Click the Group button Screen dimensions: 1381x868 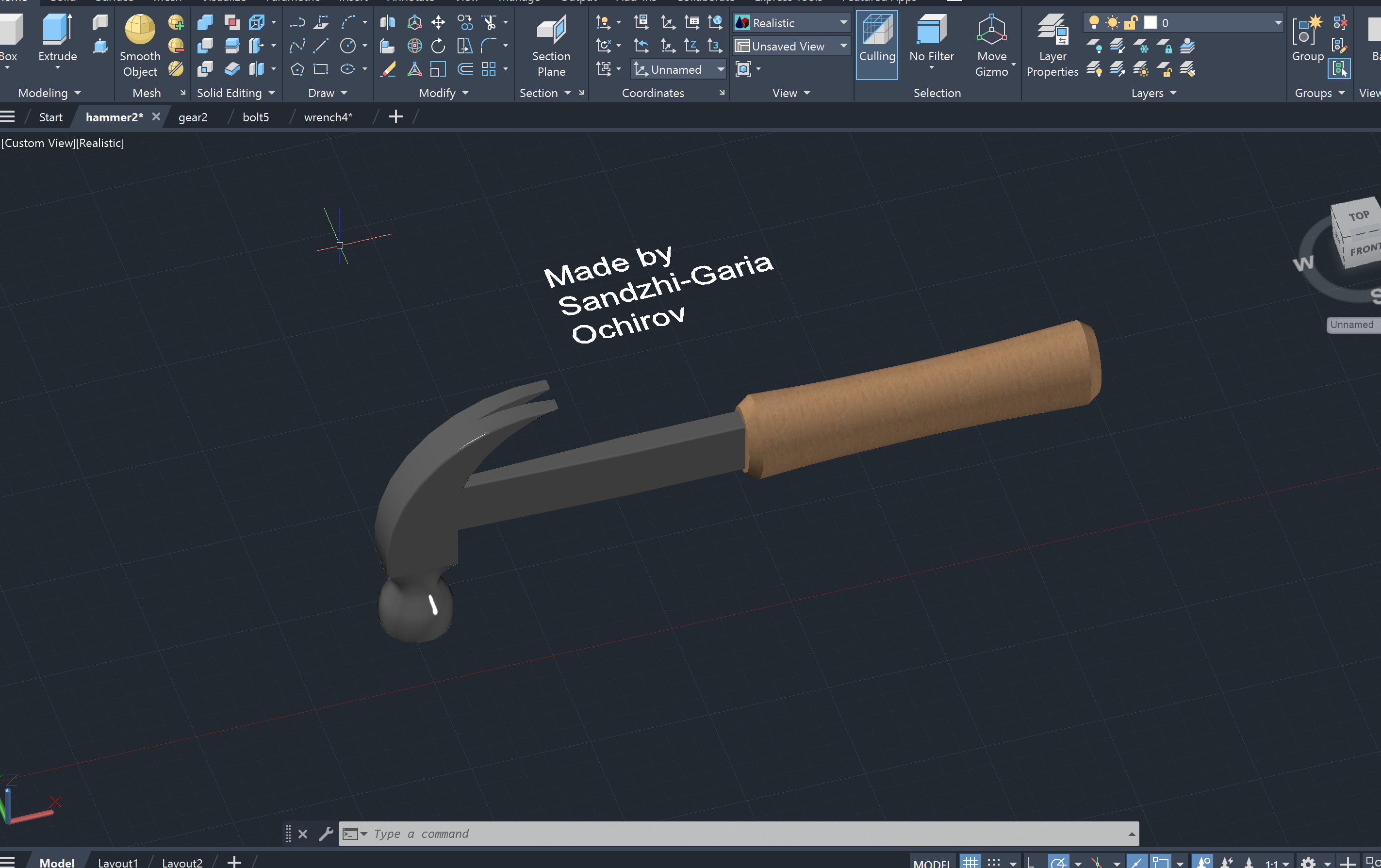coord(1308,39)
